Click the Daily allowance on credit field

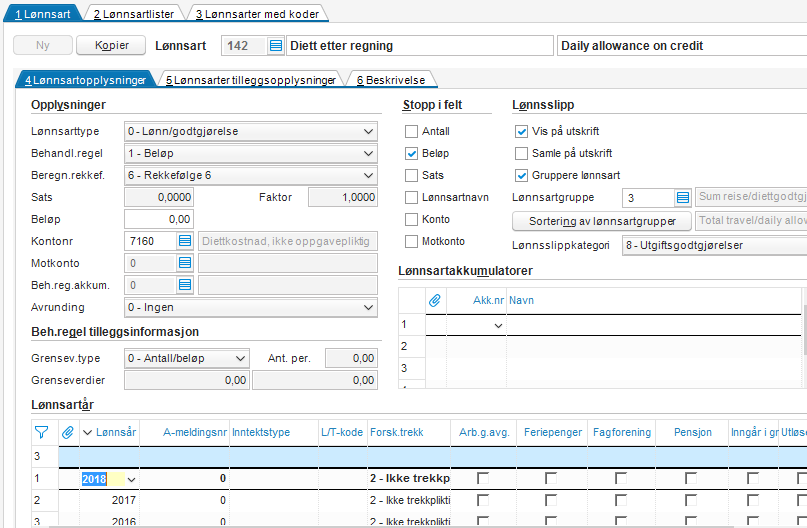click(x=682, y=46)
